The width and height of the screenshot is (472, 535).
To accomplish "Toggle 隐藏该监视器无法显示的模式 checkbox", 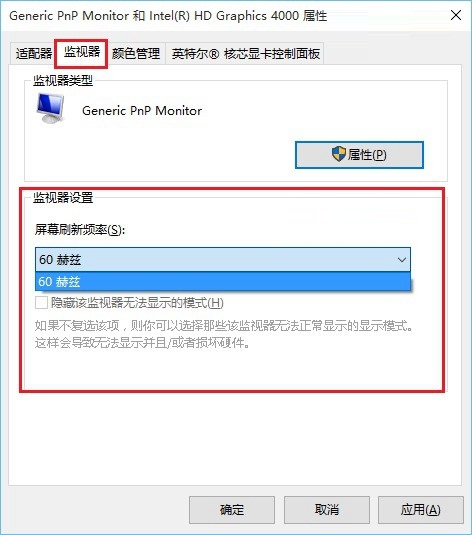I will point(41,303).
